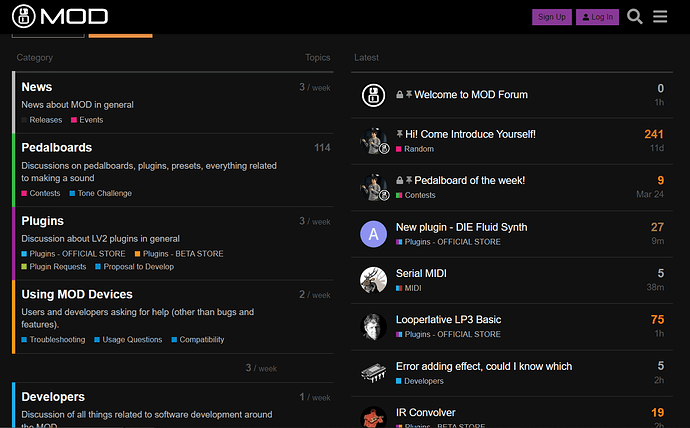Open the letter A user avatar
The width and height of the screenshot is (690, 428).
click(x=373, y=234)
